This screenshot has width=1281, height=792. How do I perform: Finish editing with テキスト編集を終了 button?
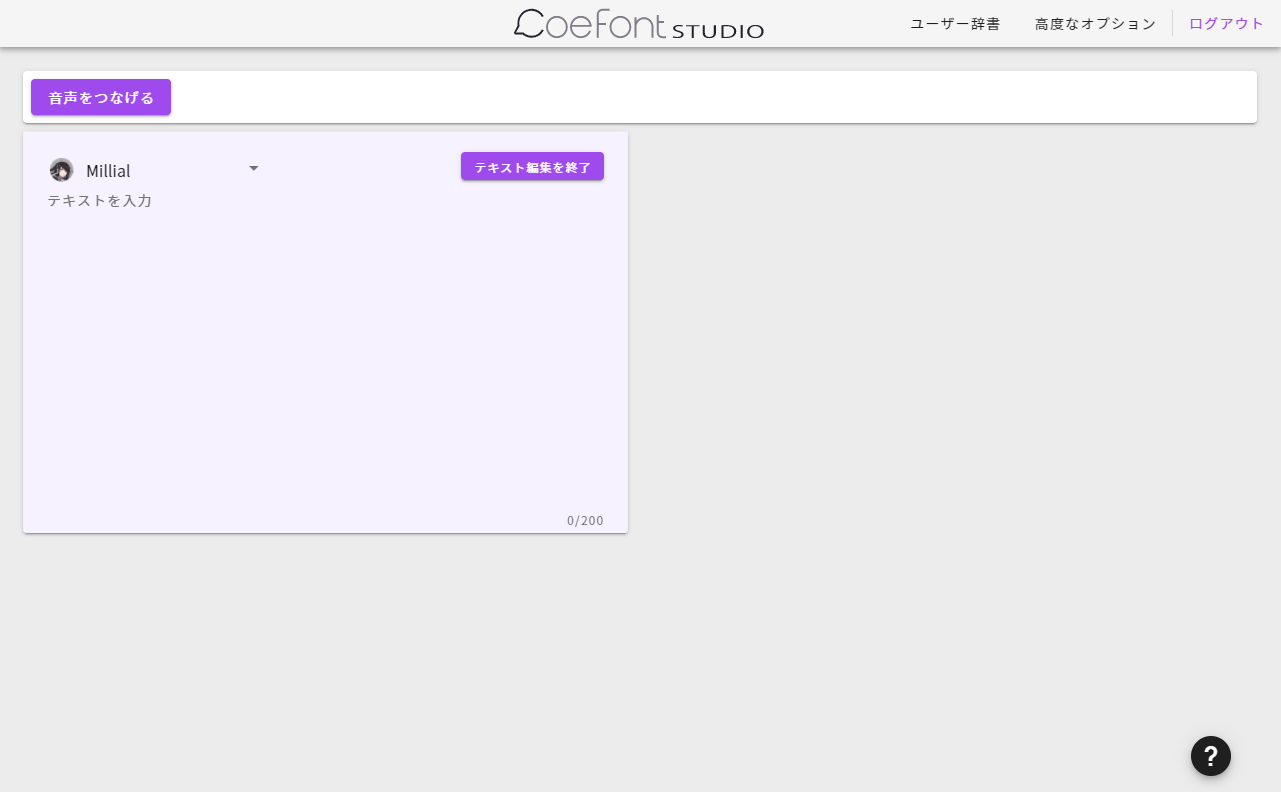click(x=532, y=166)
